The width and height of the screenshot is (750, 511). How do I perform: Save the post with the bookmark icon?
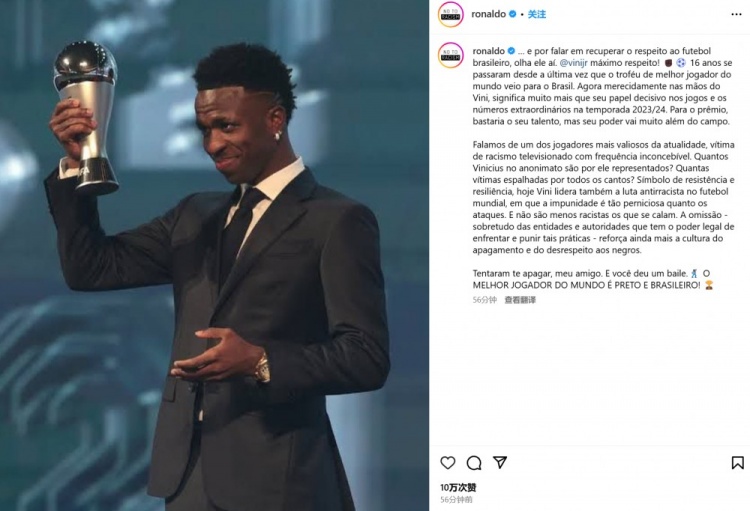(x=737, y=463)
